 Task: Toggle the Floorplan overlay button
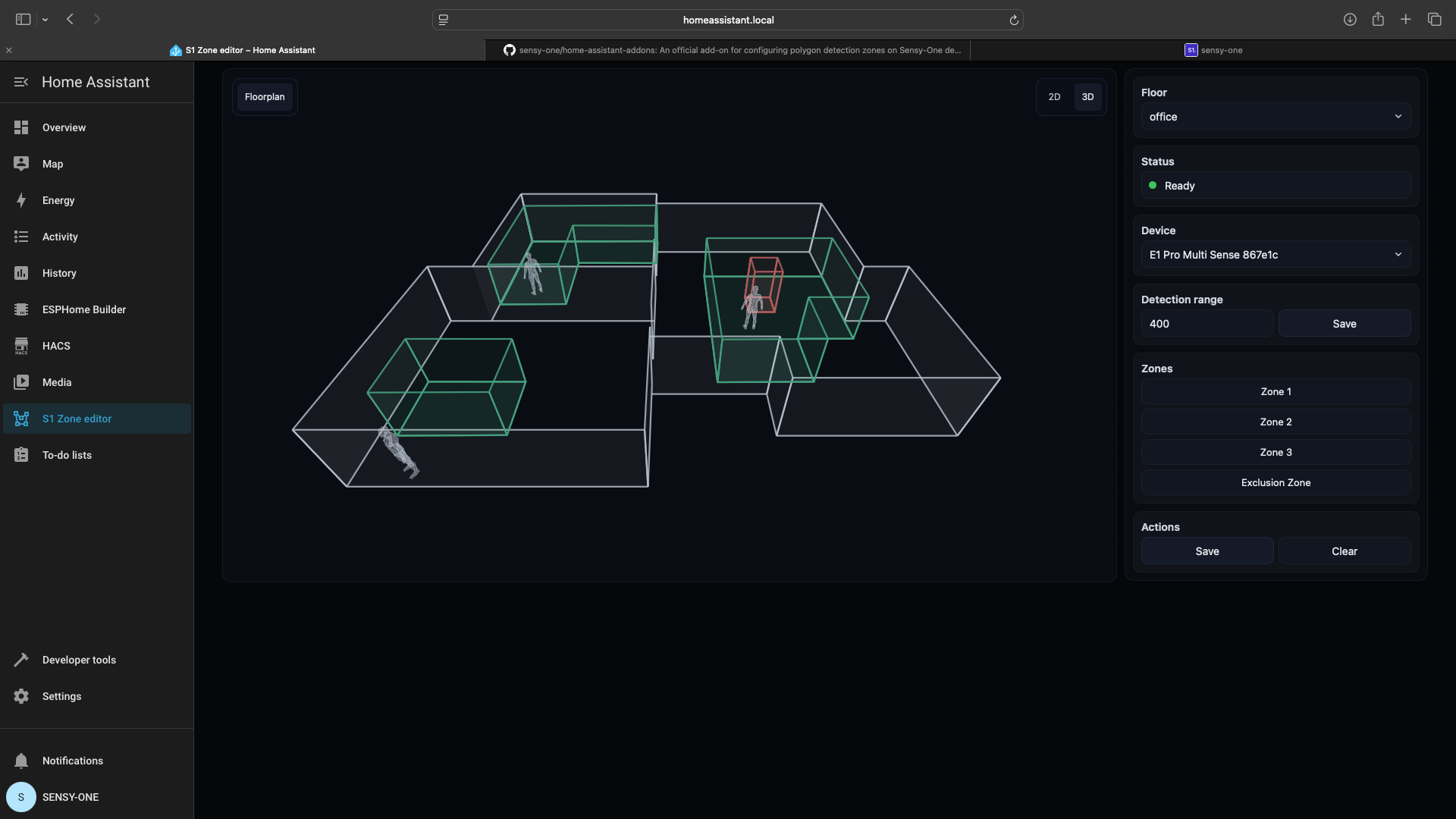point(265,97)
